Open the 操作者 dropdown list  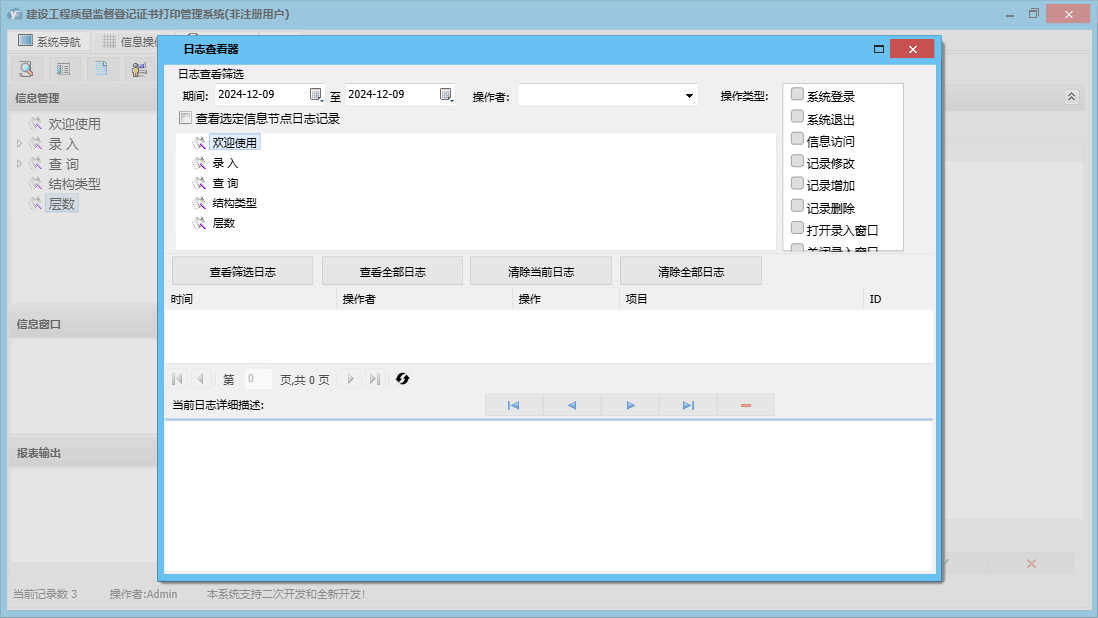689,95
